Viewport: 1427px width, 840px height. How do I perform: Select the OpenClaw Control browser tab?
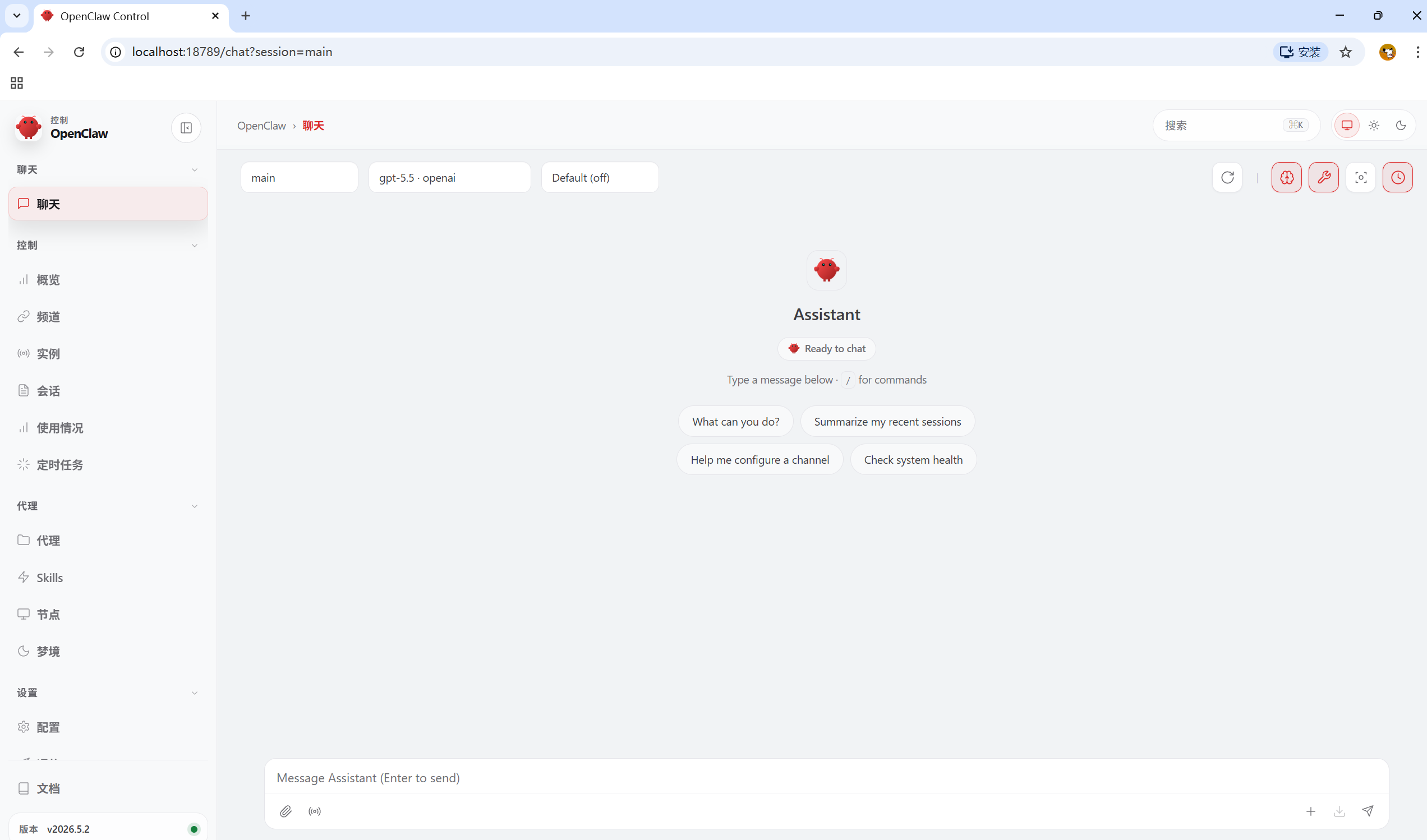[131, 16]
